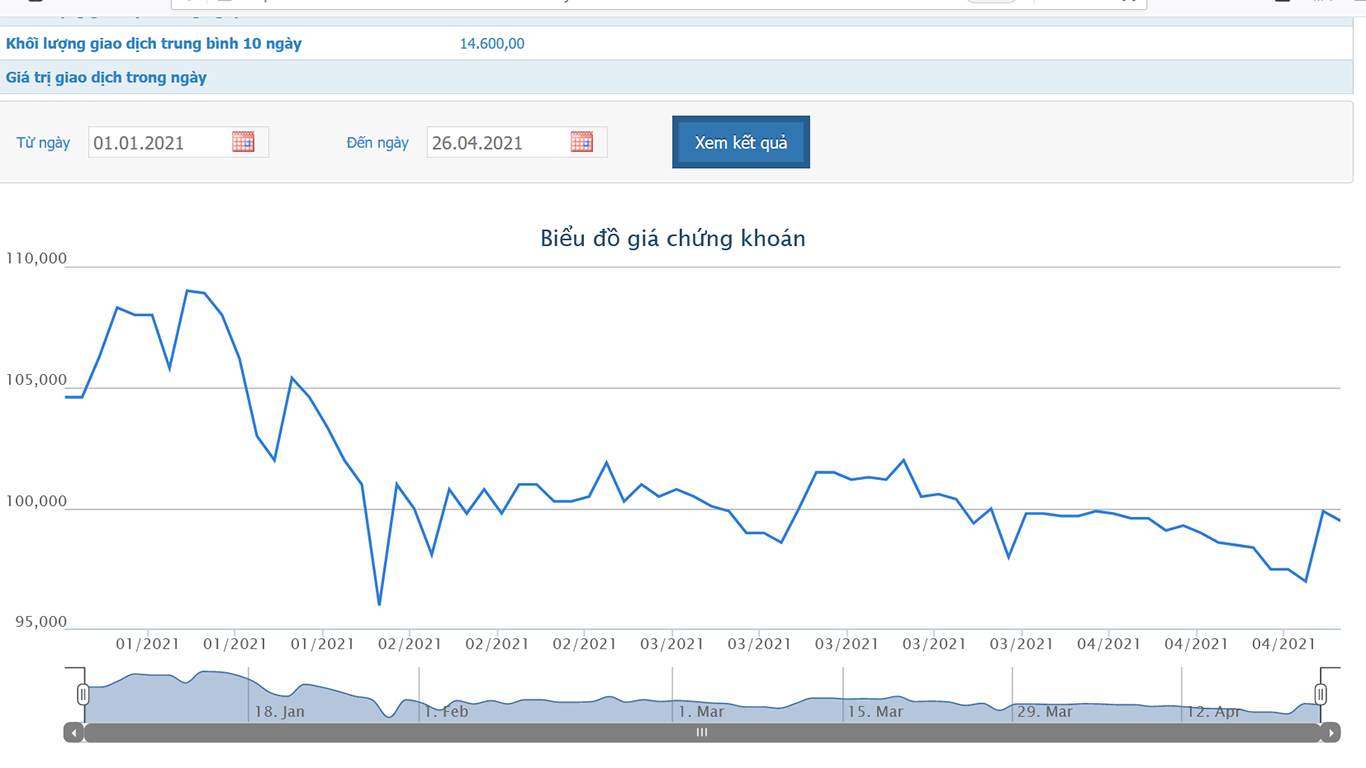Screen dimensions: 1366x768
Task: Click the left arrow of the chart scrollbar
Action: [74, 733]
